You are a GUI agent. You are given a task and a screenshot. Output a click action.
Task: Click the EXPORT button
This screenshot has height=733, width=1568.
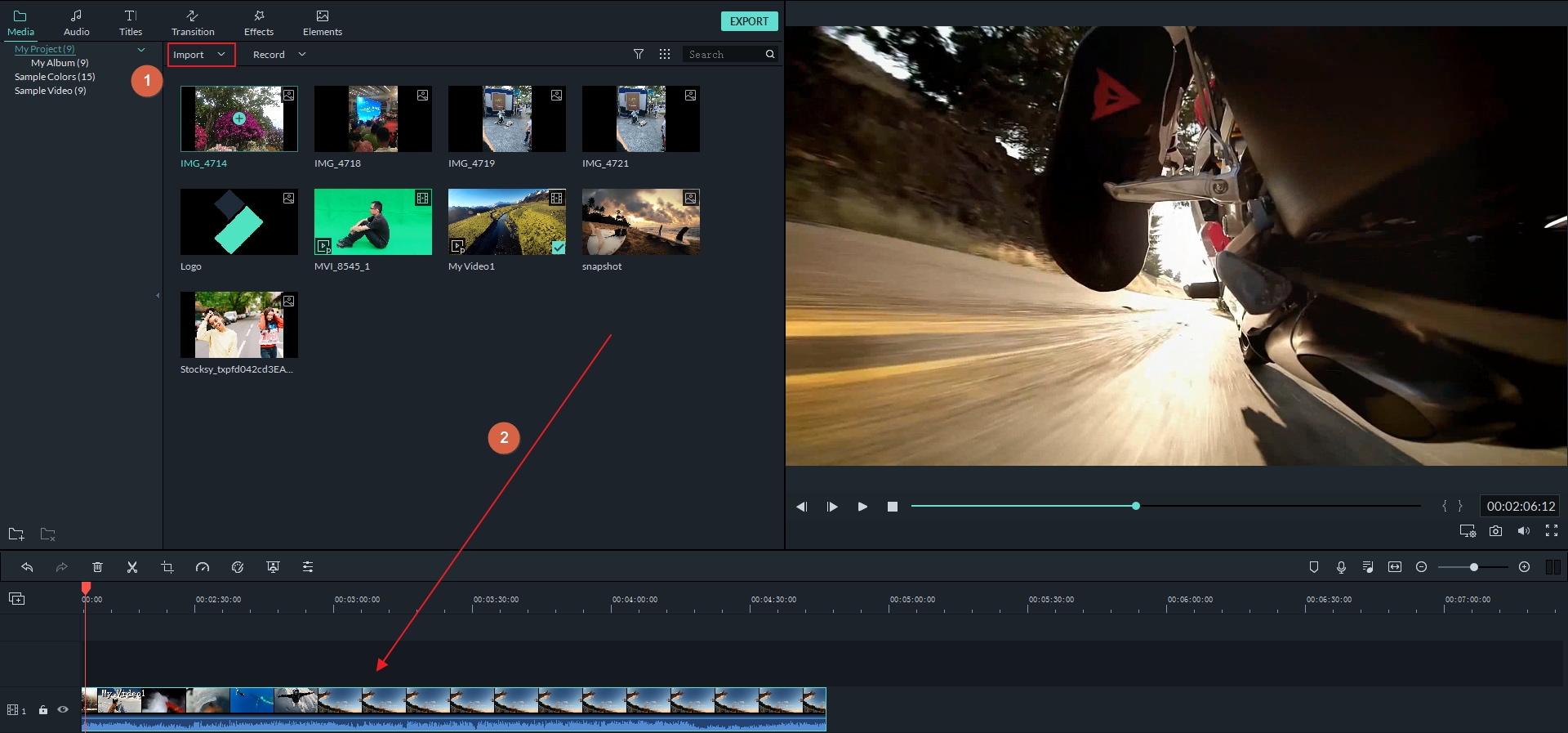749,21
